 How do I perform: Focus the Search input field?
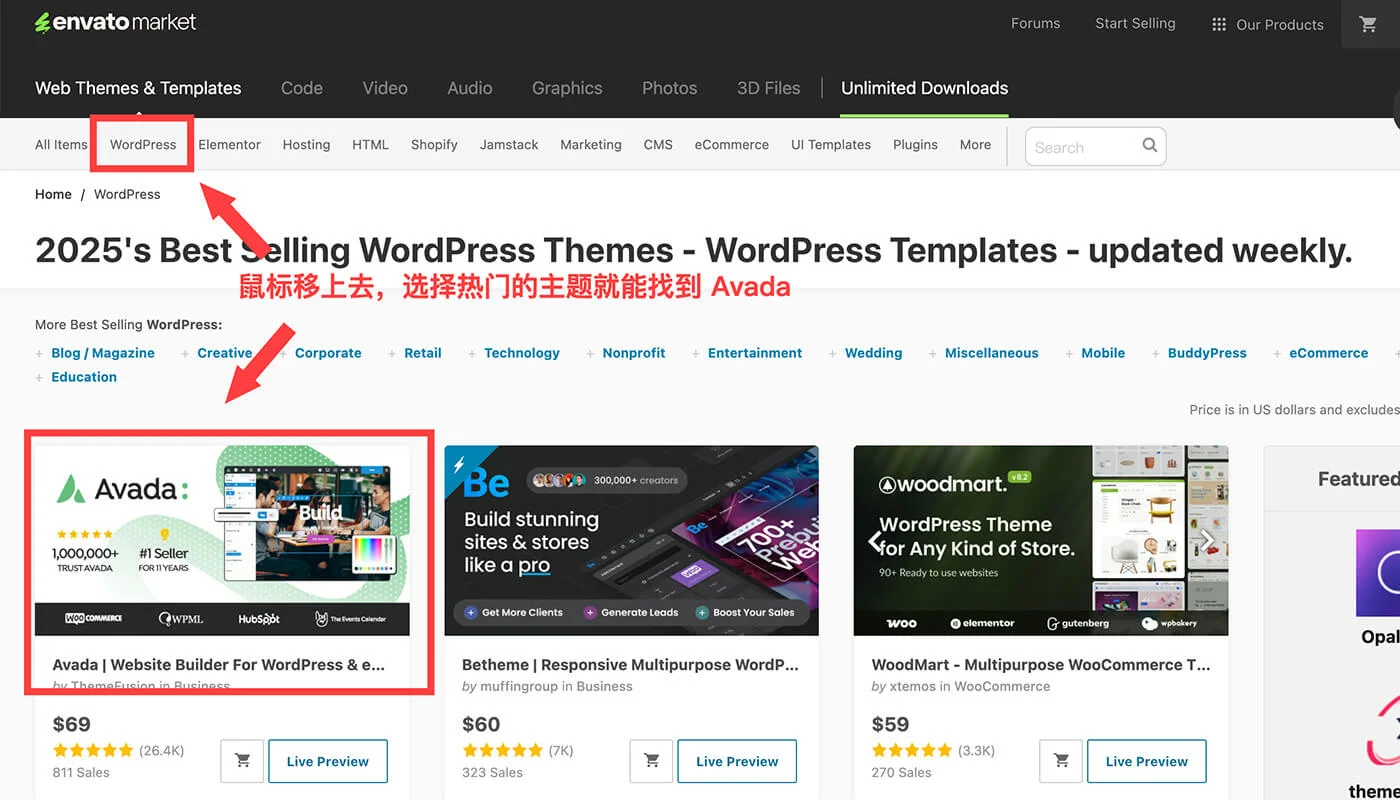1082,147
